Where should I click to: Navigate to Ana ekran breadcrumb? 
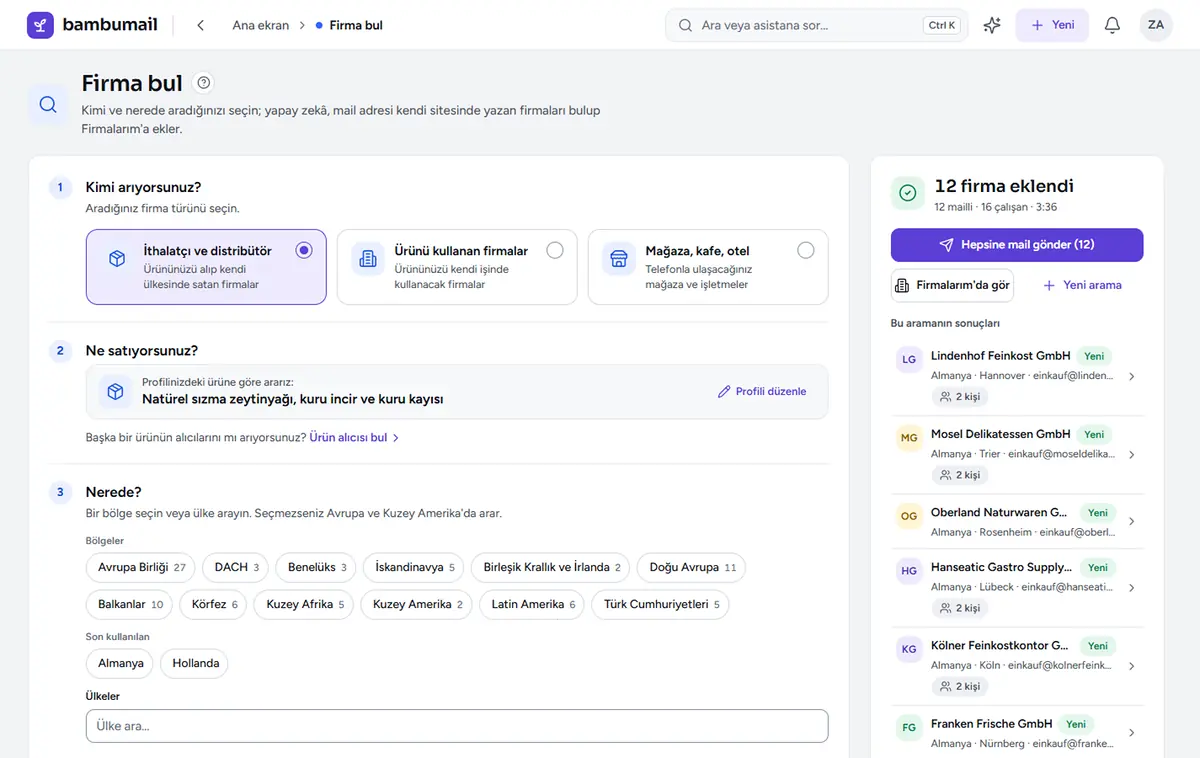261,25
